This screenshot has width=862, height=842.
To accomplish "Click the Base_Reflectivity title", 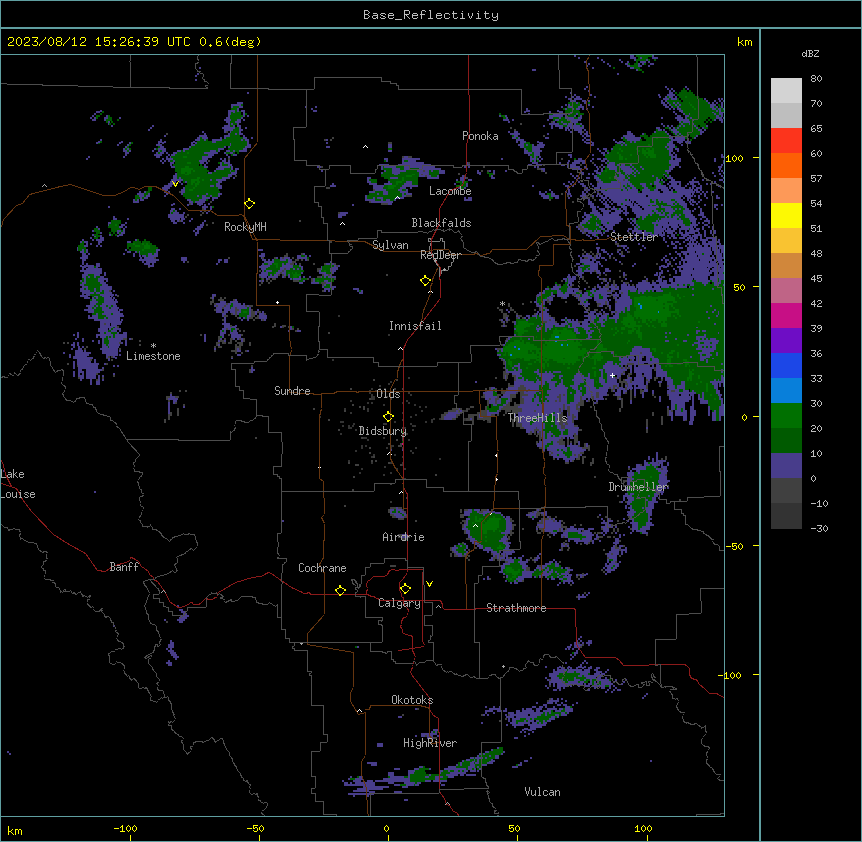I will tap(431, 15).
